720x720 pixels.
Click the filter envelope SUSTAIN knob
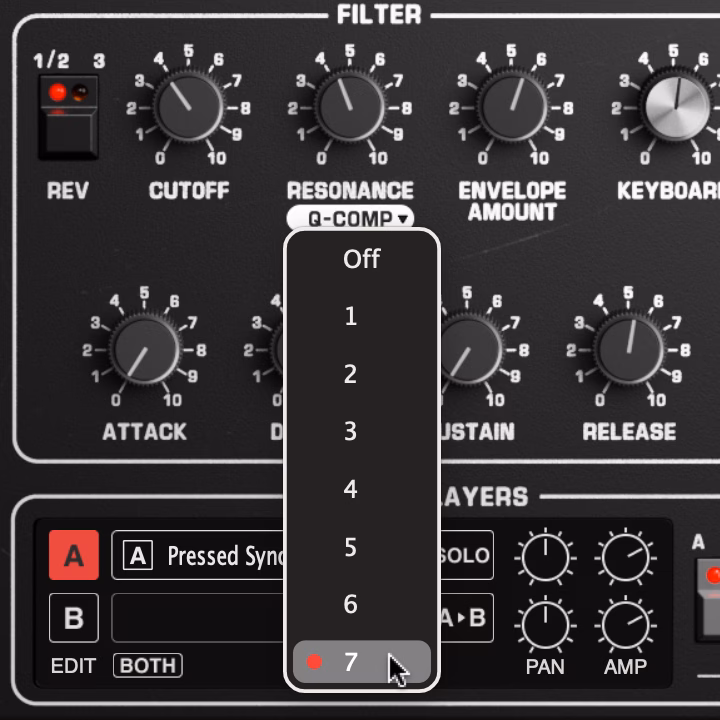470,349
